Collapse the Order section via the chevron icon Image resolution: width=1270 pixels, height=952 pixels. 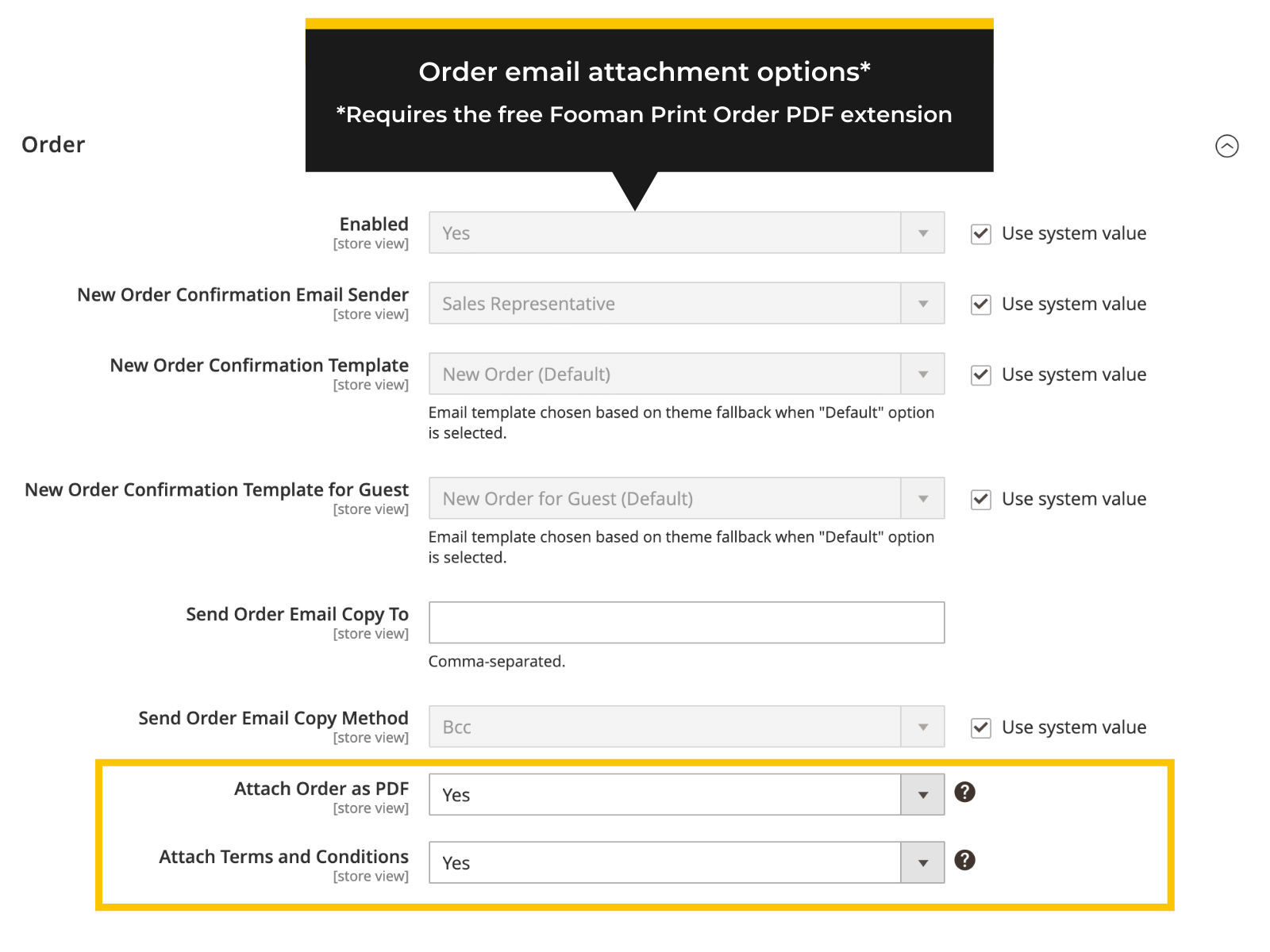[1228, 146]
